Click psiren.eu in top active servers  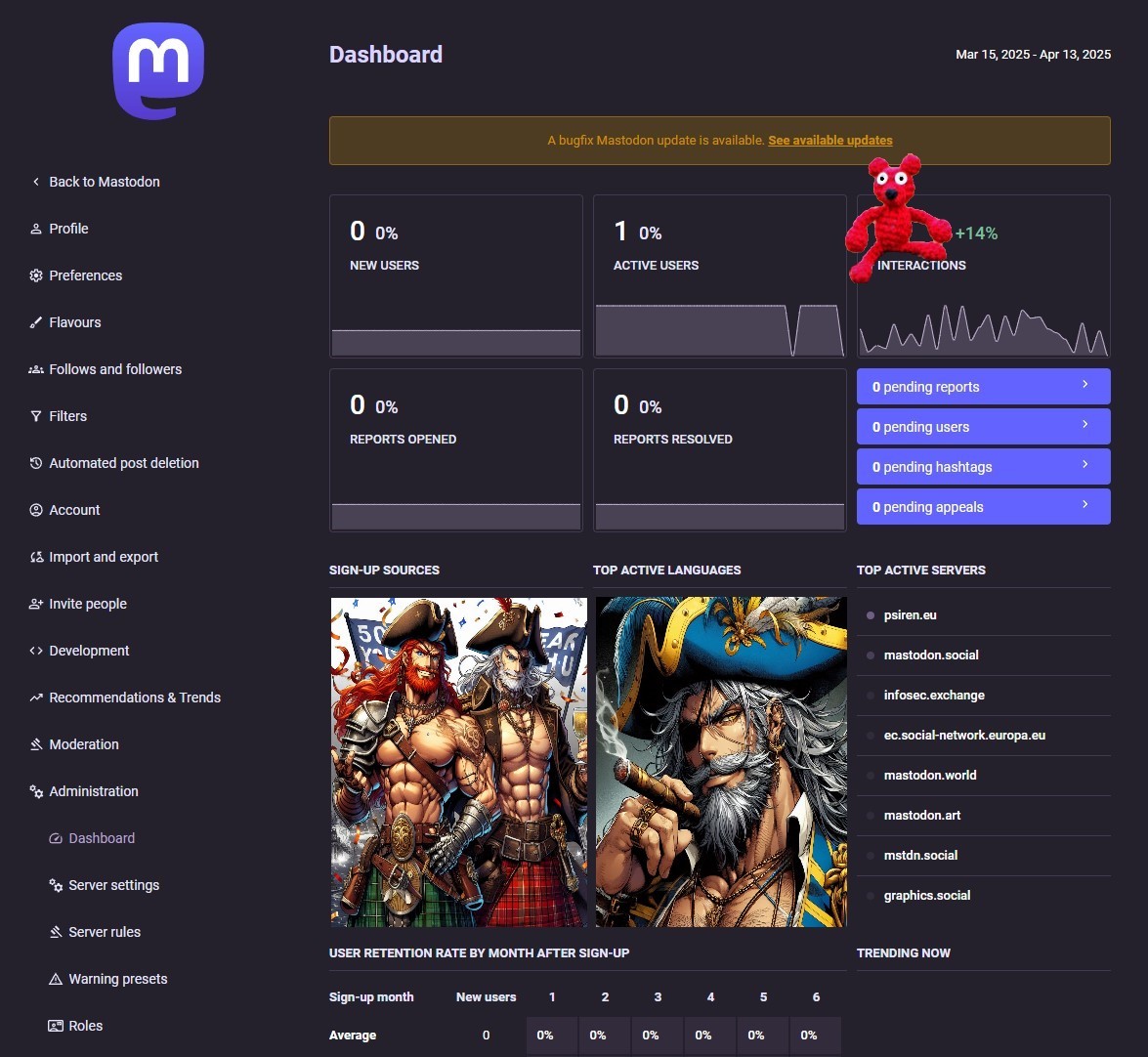pyautogui.click(x=910, y=614)
